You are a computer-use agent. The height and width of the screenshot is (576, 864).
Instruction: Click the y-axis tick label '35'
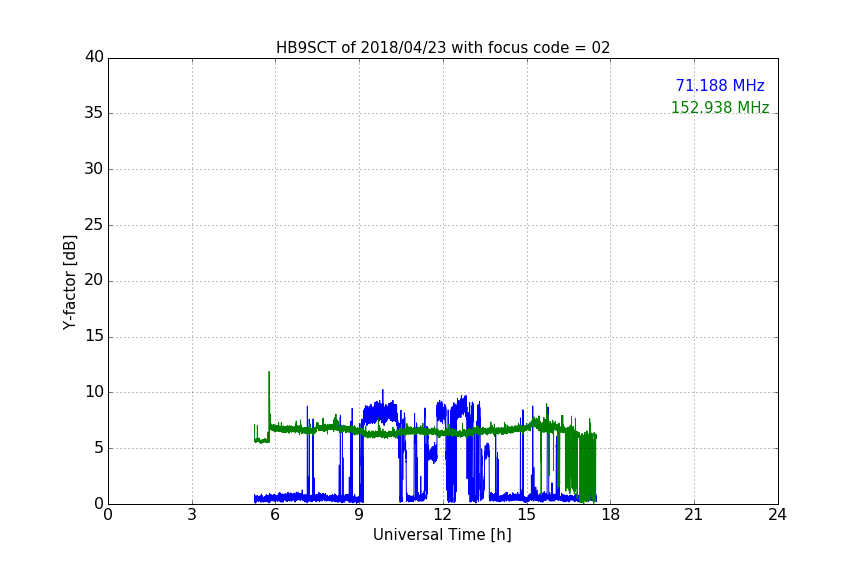(94, 113)
